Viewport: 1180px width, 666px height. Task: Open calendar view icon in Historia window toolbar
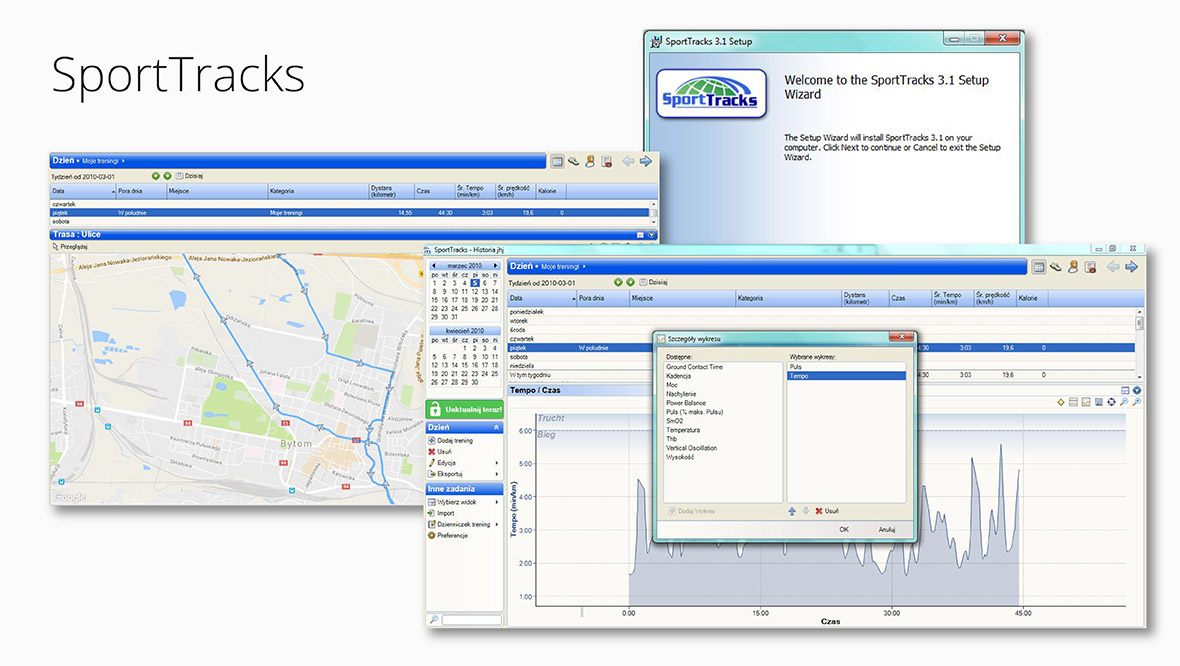1039,267
